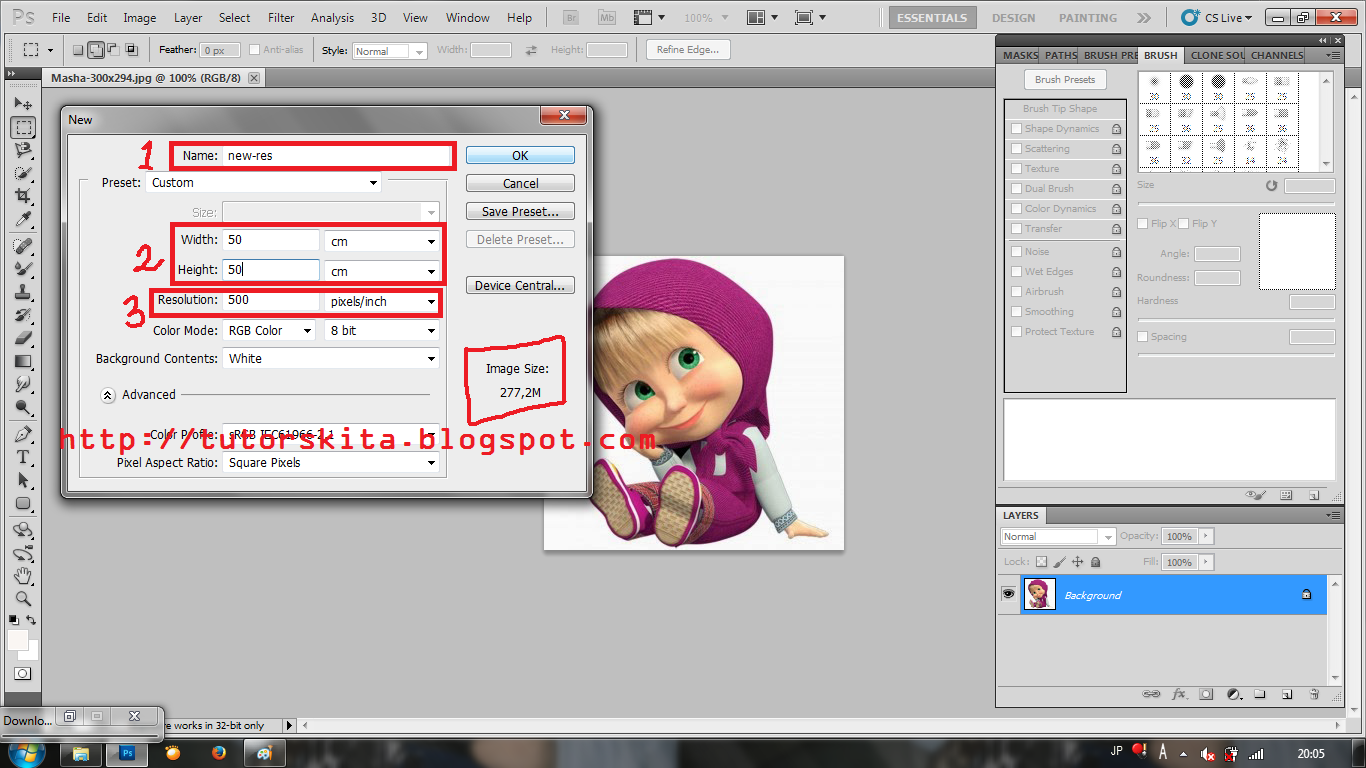
Task: Open the Resolution pixels/inch dropdown
Action: [x=382, y=301]
